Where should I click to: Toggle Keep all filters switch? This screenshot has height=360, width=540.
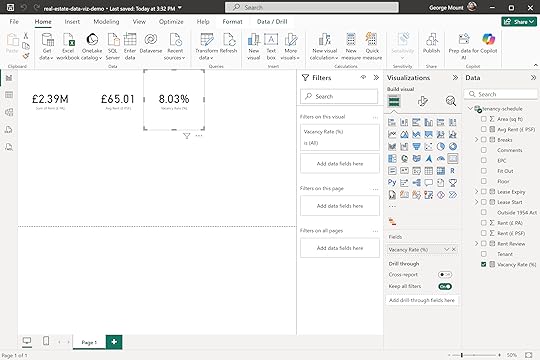(445, 286)
